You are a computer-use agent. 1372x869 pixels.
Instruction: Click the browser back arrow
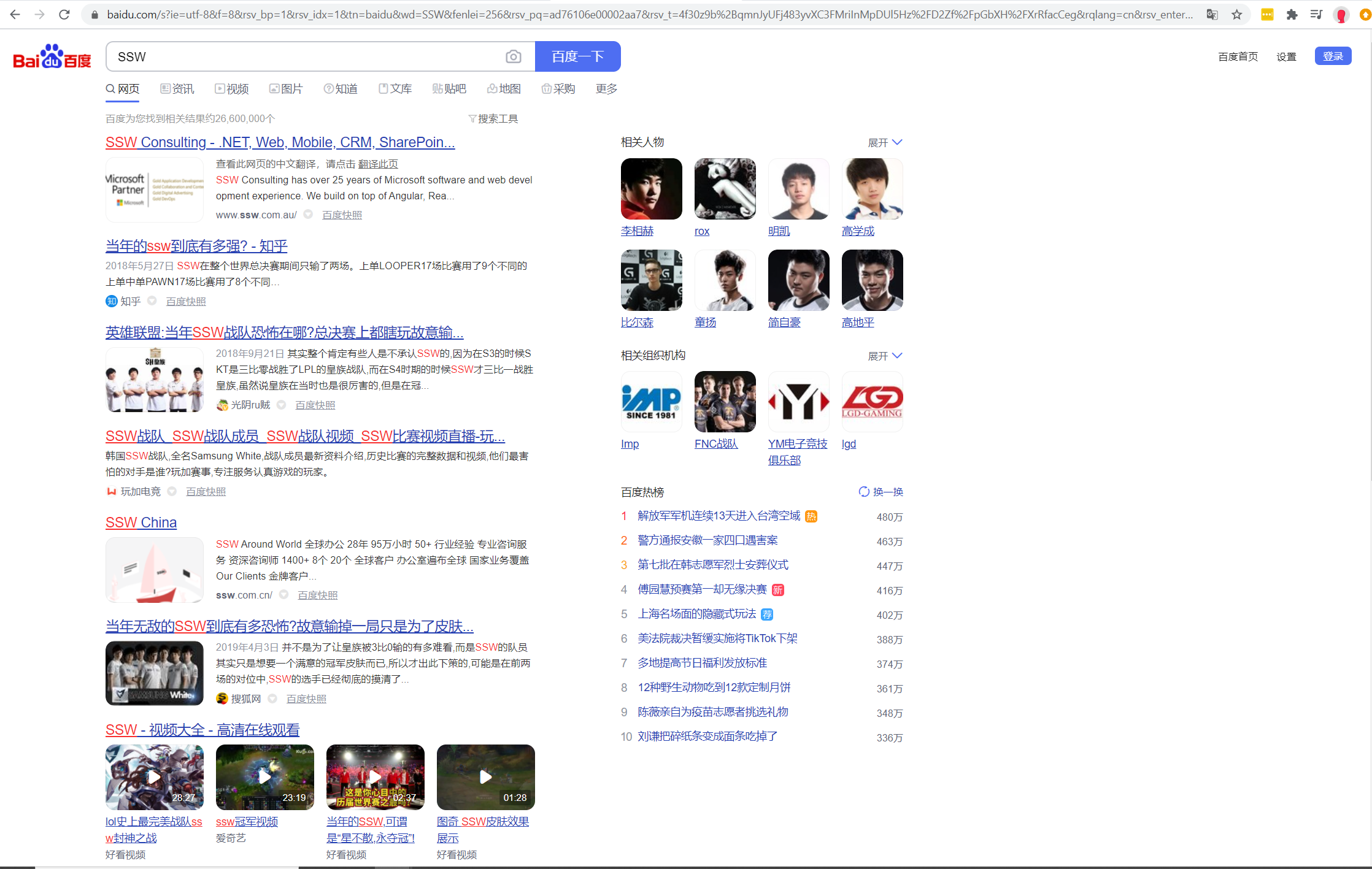[15, 13]
